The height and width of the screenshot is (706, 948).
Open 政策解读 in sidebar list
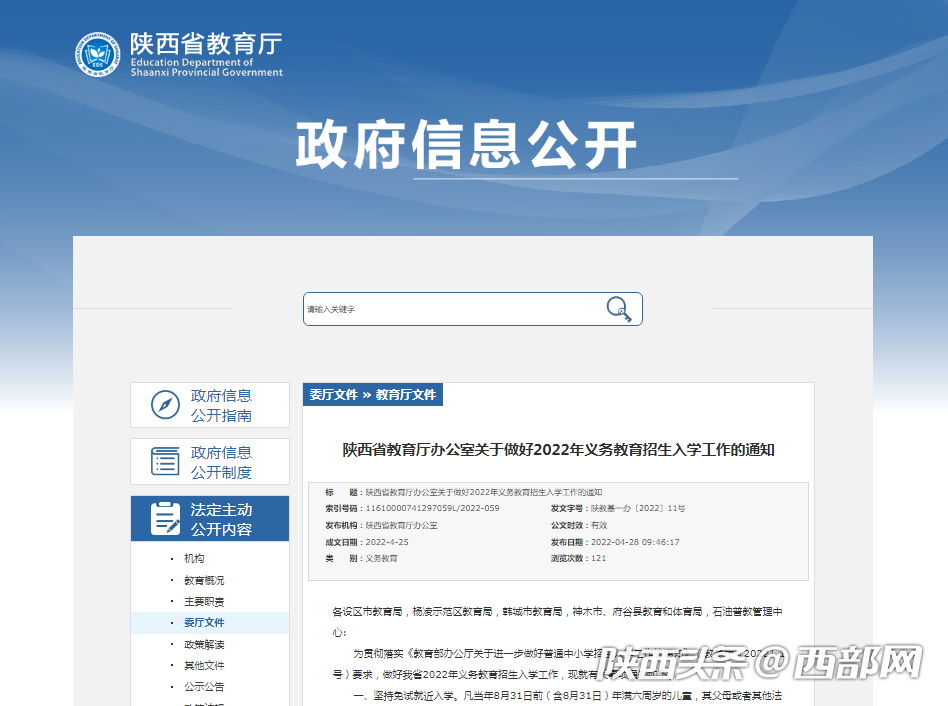(x=204, y=644)
